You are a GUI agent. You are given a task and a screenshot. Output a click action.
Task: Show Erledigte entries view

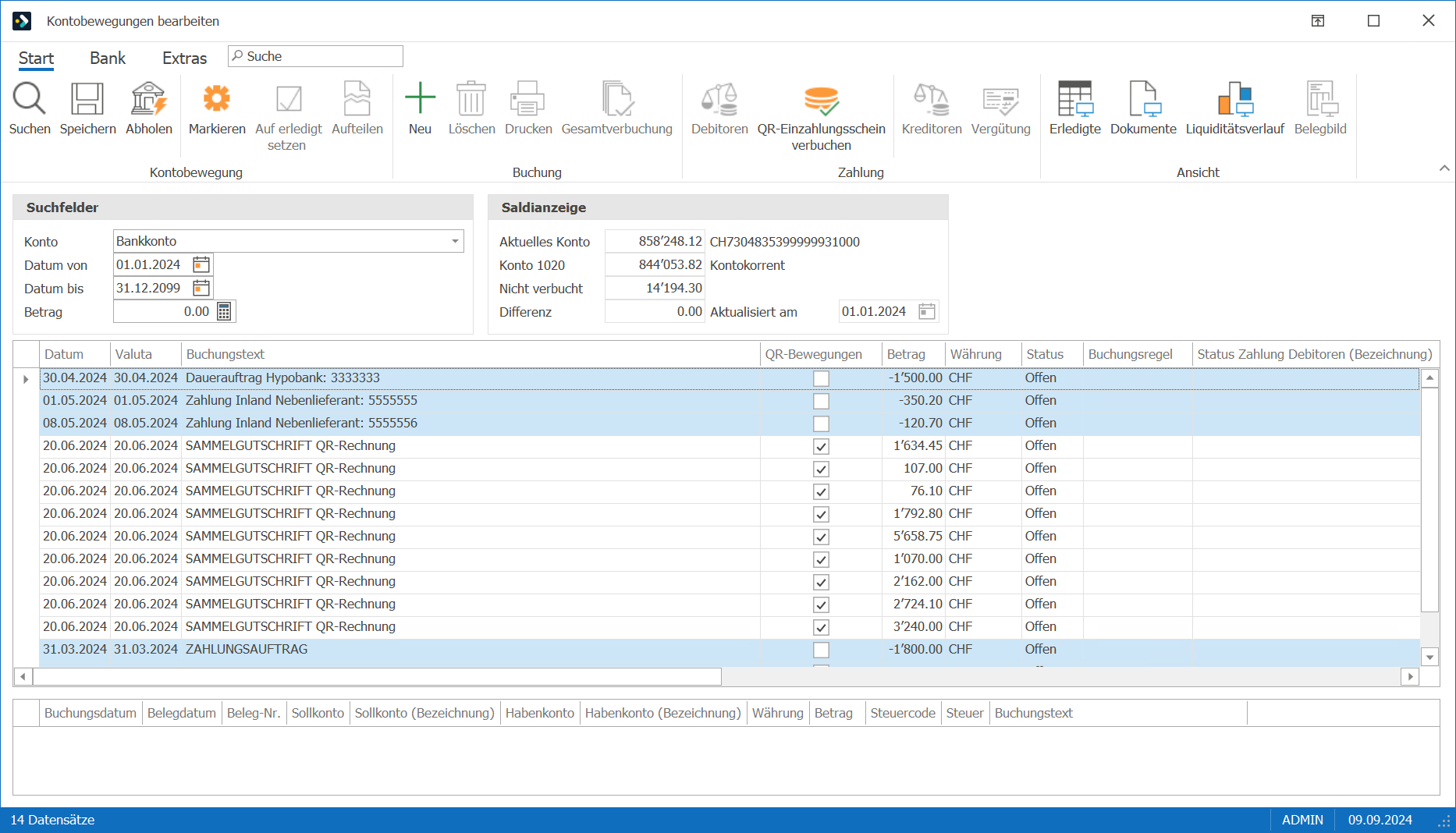[1075, 99]
